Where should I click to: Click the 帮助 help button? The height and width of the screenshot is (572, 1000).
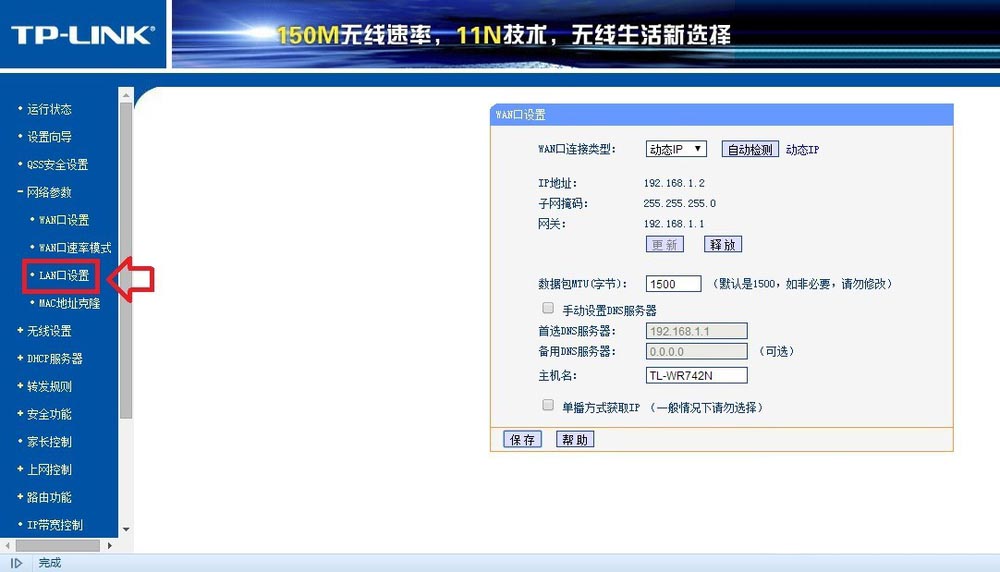[x=575, y=439]
